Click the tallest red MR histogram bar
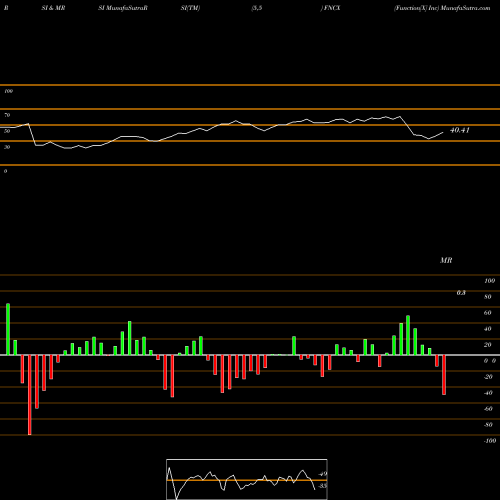The image size is (500, 500). (x=30, y=395)
